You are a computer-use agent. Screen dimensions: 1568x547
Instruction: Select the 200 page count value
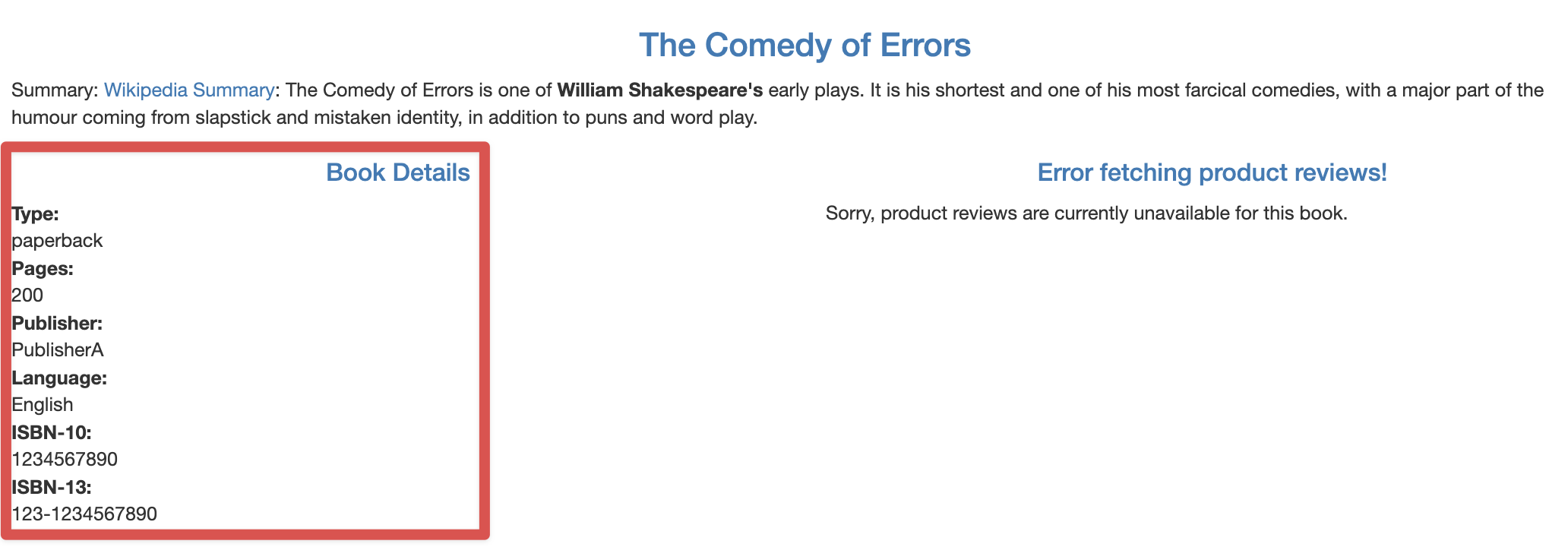(27, 296)
